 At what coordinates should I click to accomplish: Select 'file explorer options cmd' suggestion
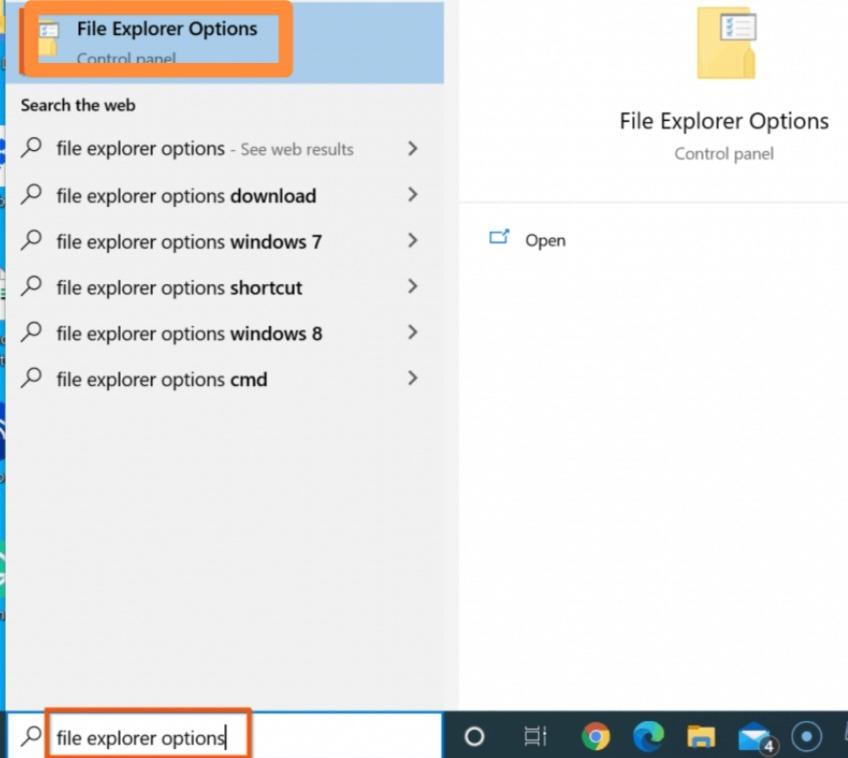pos(224,379)
